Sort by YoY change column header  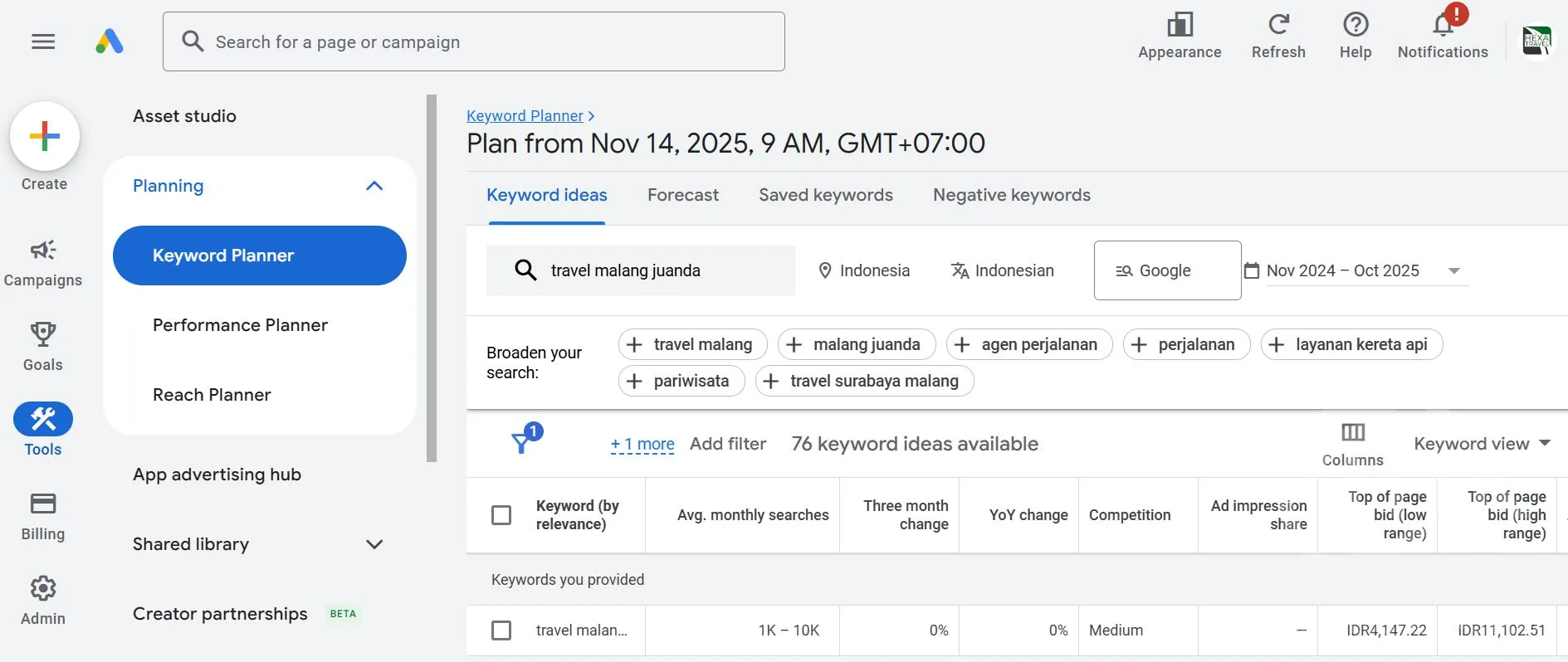1028,515
